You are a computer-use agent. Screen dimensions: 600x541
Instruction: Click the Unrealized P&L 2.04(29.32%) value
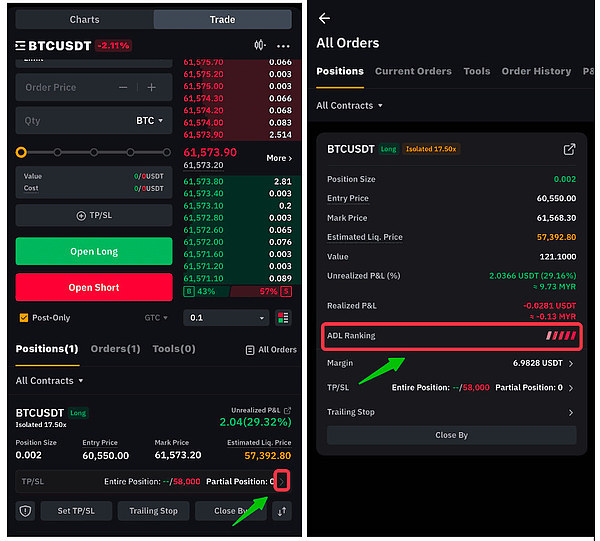click(x=255, y=422)
